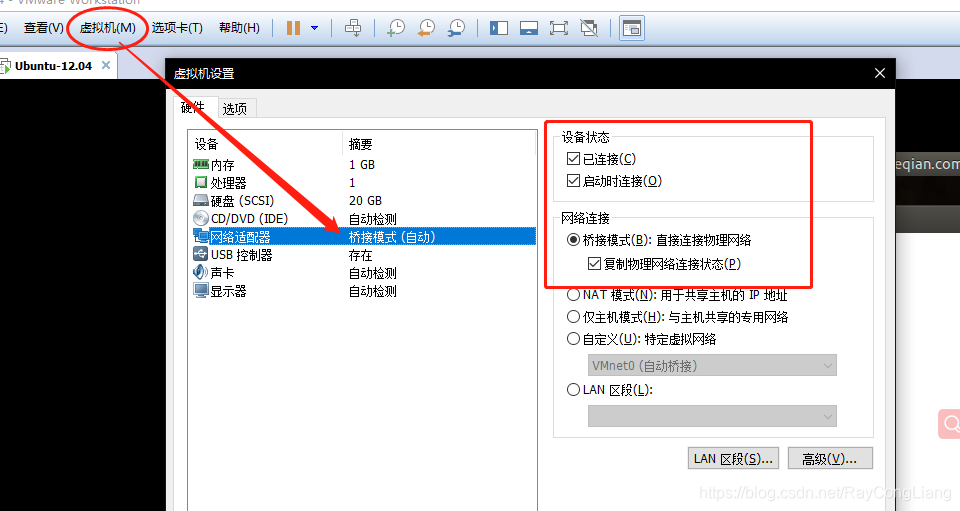Click the full screen mode icon
The height and width of the screenshot is (511, 960).
point(558,28)
